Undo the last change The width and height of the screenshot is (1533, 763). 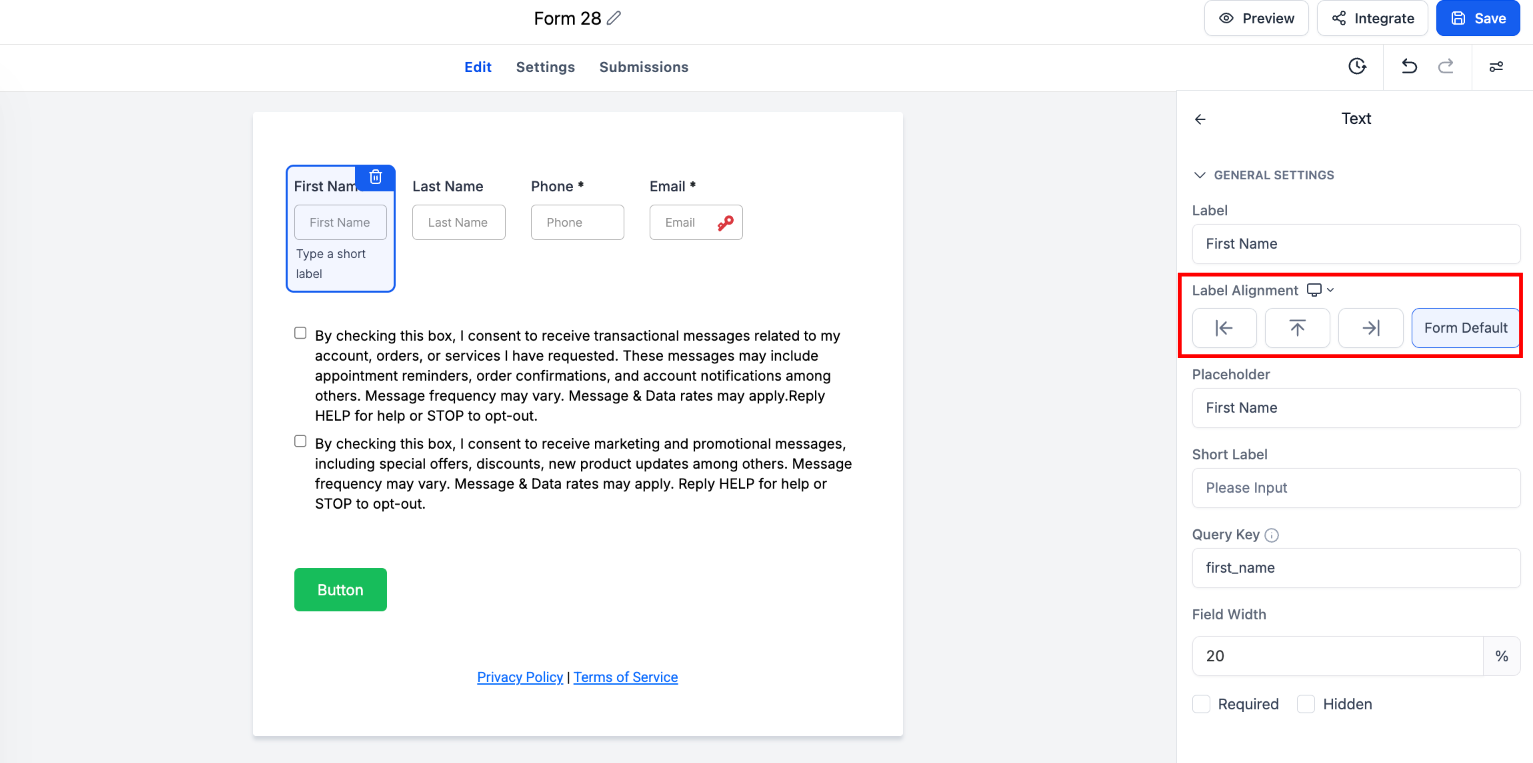[x=1409, y=67]
